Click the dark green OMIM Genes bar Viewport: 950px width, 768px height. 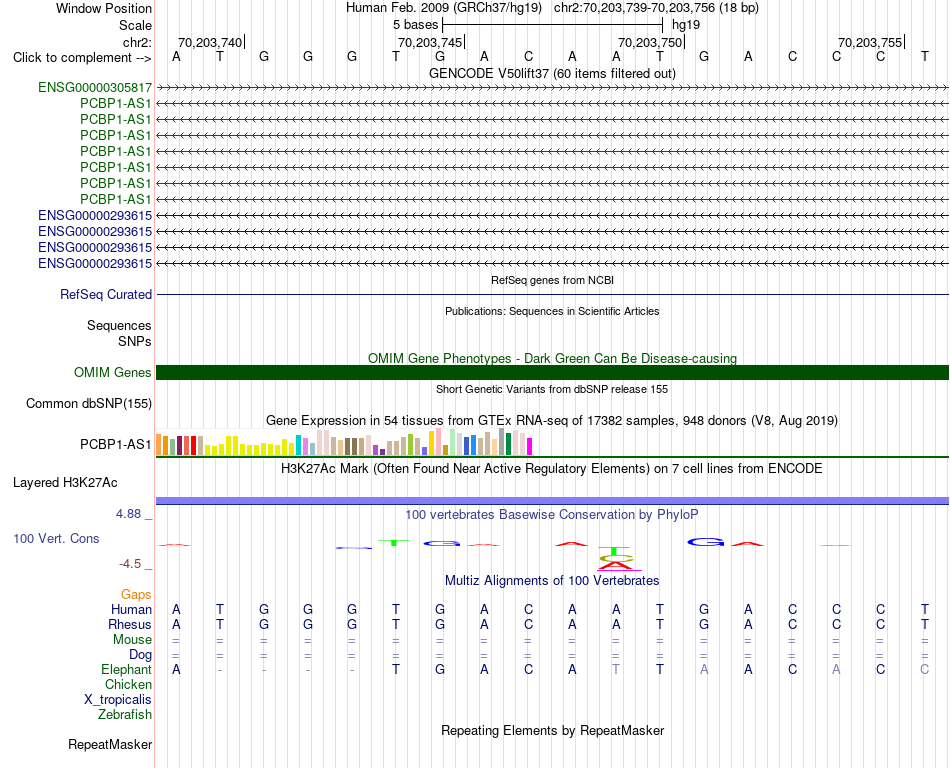[552, 372]
